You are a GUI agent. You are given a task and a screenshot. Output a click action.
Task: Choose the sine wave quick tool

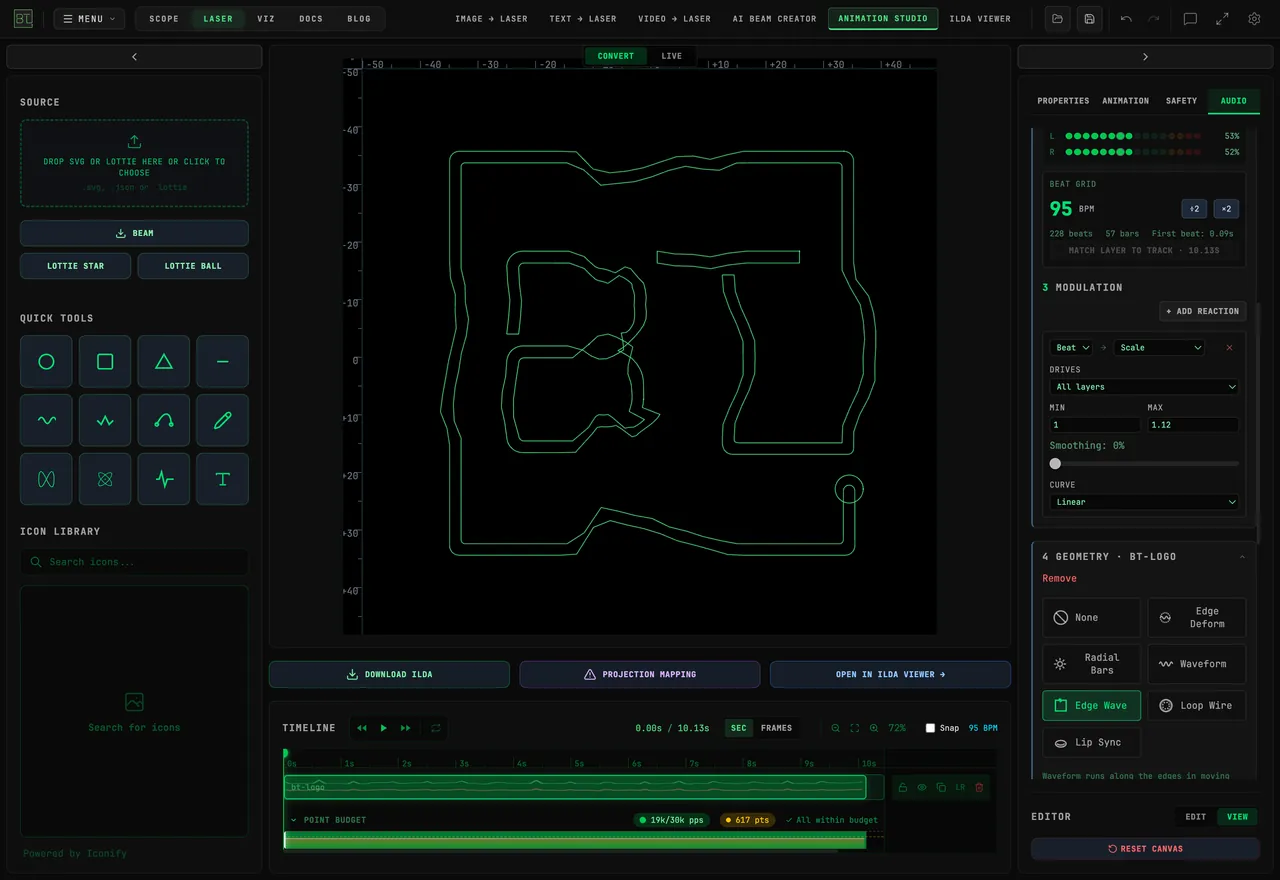[x=46, y=421]
